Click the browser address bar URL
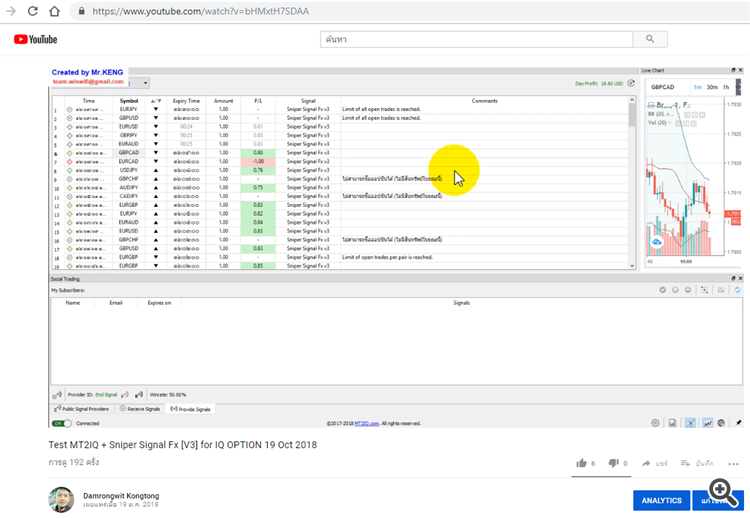 click(200, 11)
